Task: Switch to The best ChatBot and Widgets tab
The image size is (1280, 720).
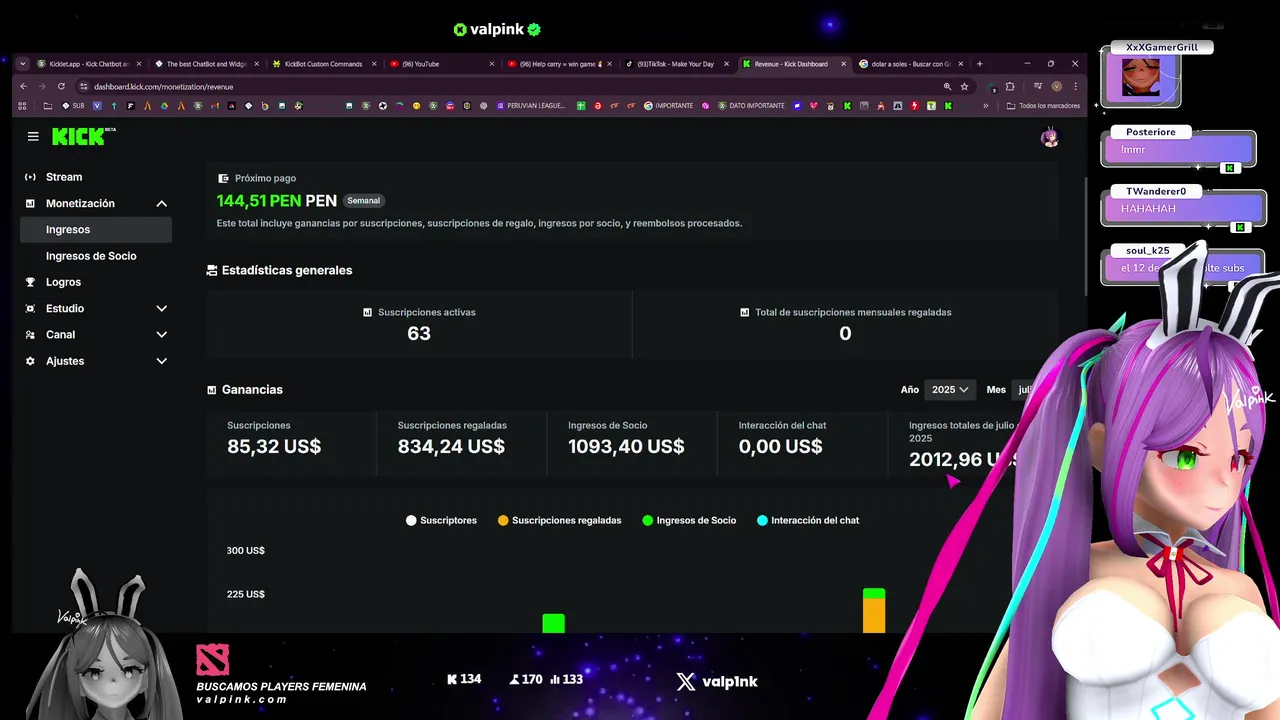Action: [x=207, y=64]
